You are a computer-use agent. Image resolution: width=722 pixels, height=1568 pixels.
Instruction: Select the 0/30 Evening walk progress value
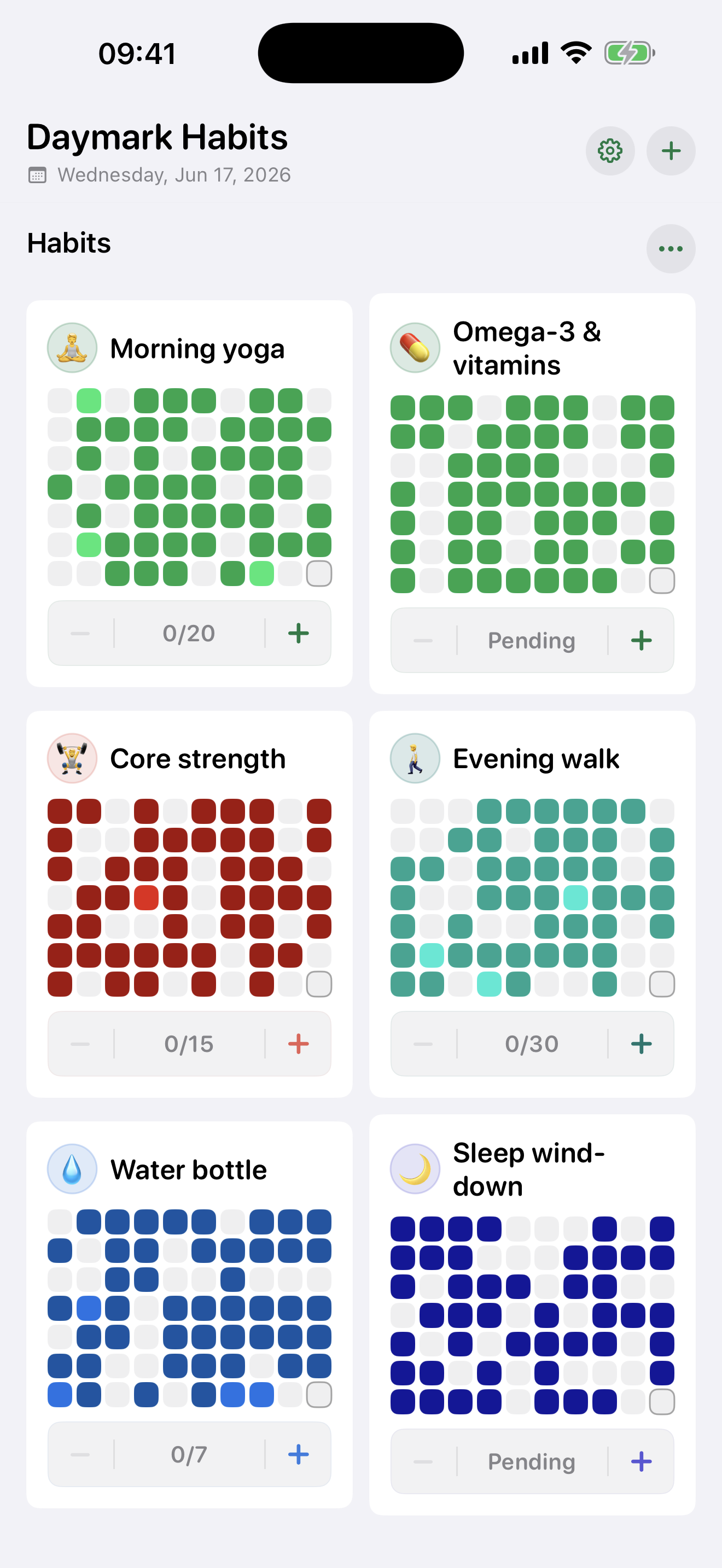(x=532, y=1044)
